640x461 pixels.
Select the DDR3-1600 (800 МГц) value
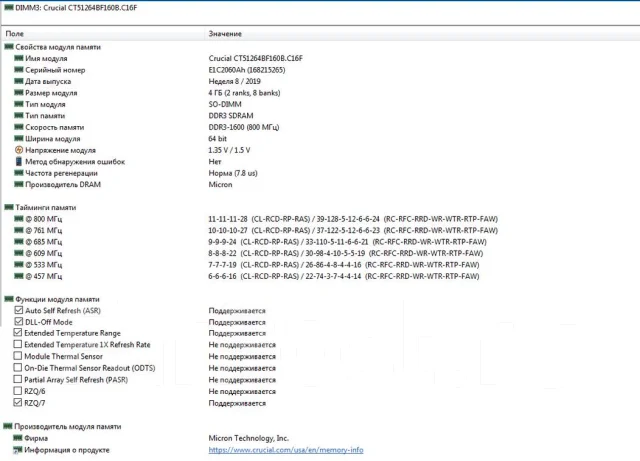point(244,127)
